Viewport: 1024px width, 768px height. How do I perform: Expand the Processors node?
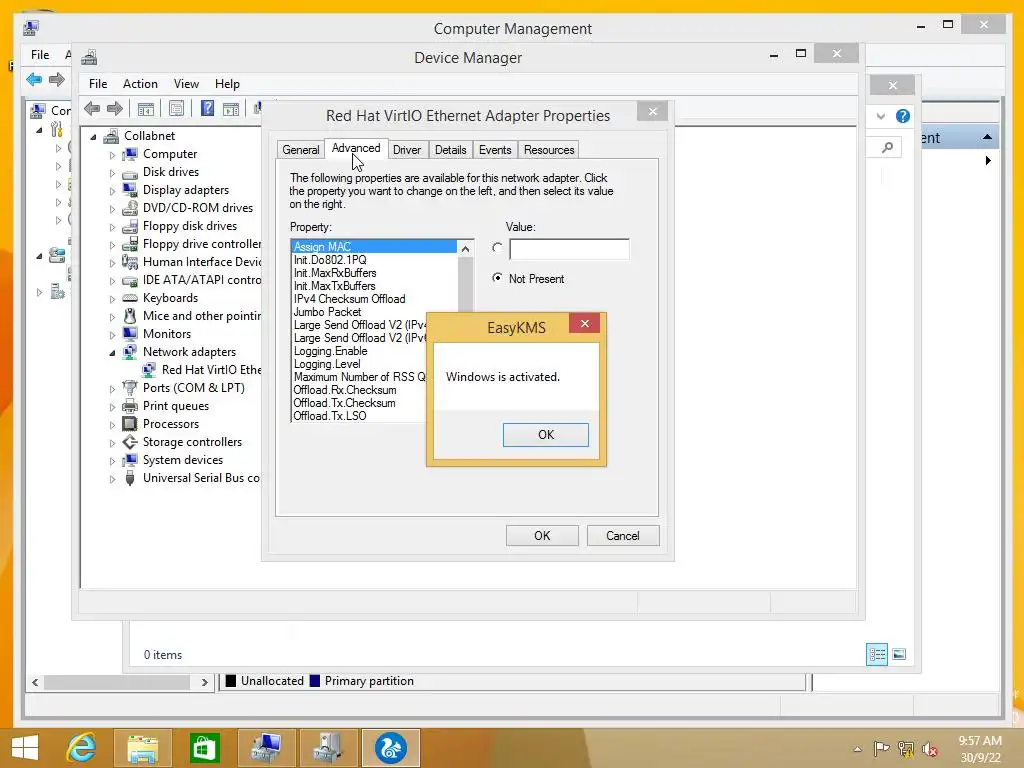(112, 425)
